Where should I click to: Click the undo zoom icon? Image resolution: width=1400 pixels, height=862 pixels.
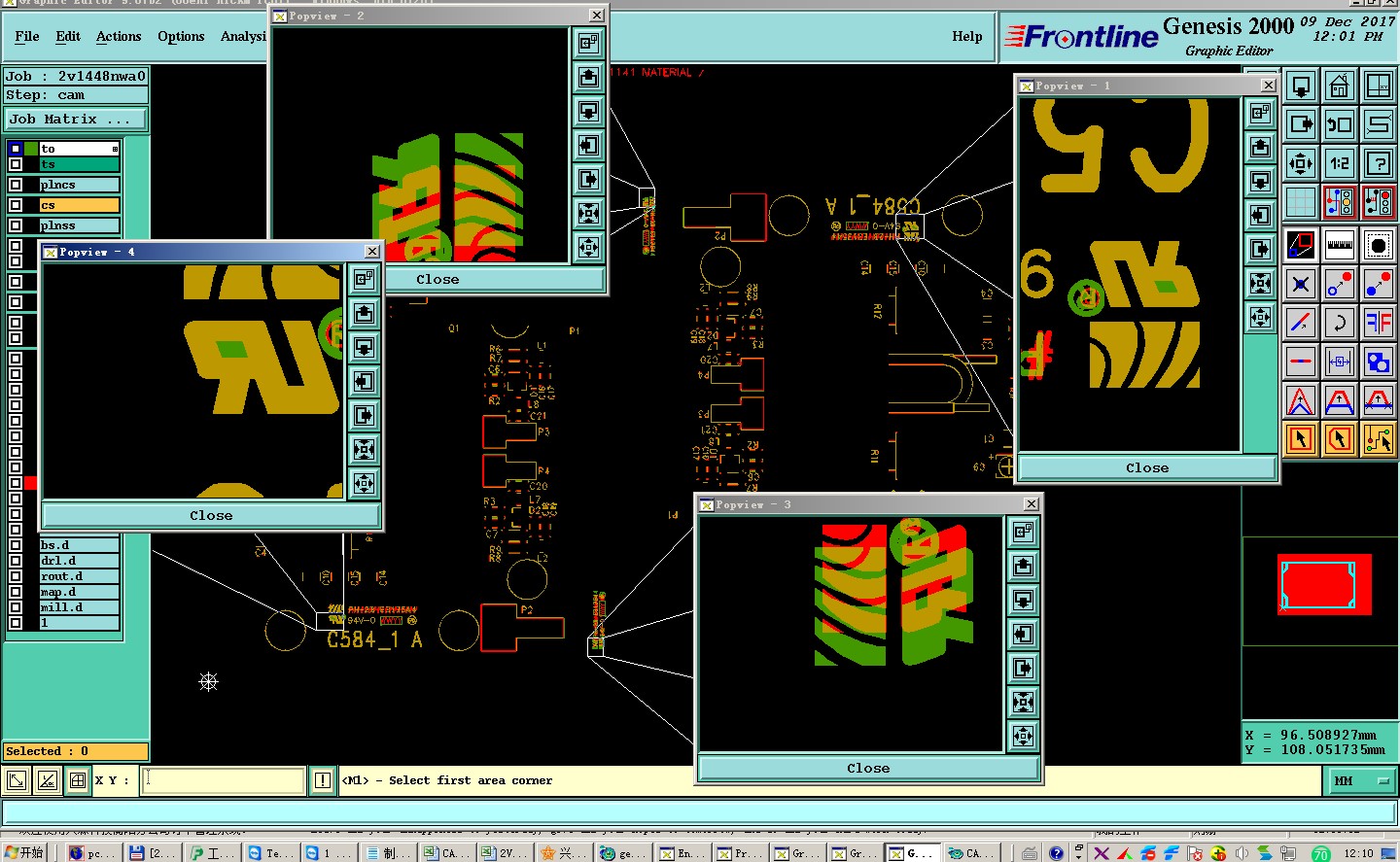[1339, 124]
